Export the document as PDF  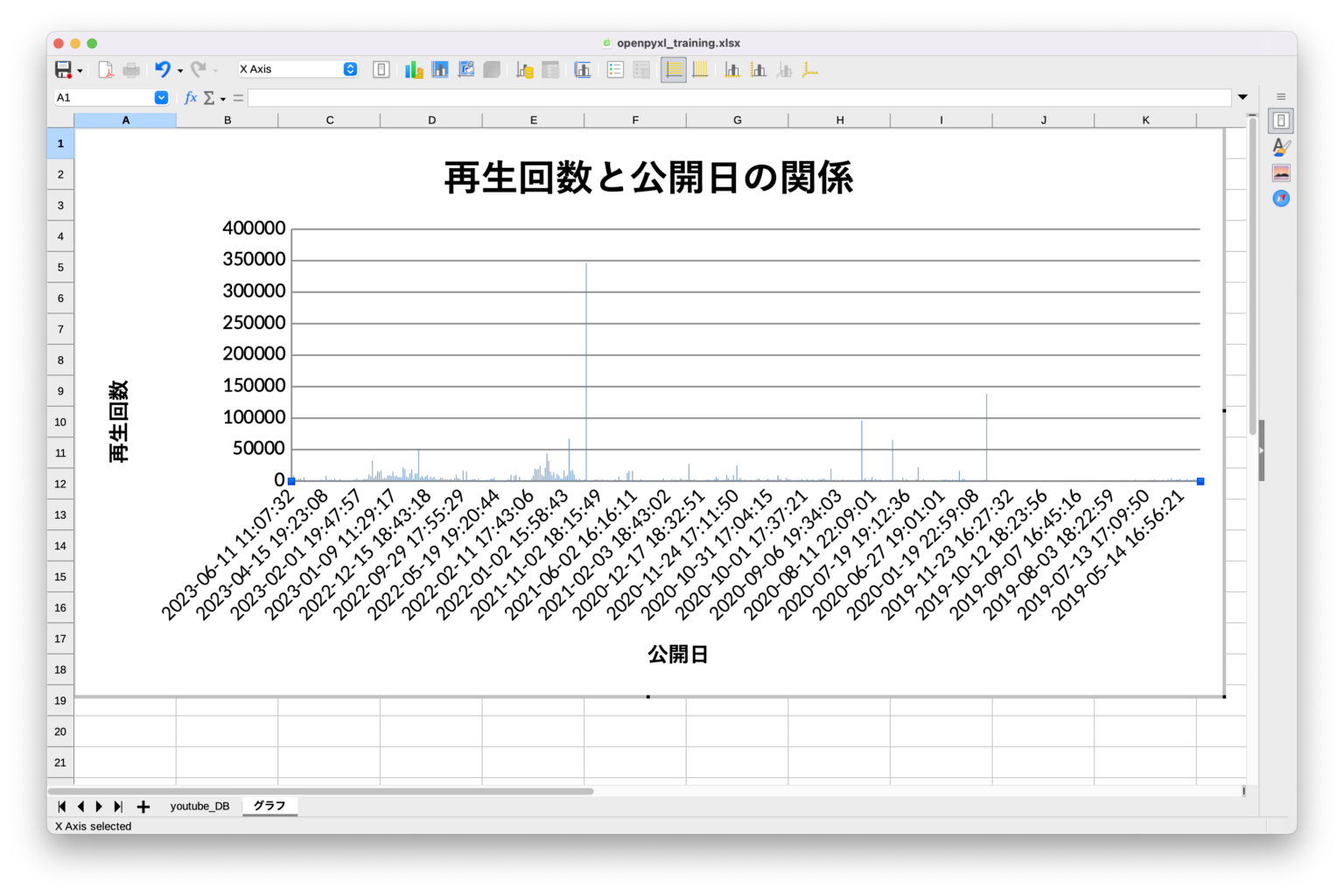105,69
